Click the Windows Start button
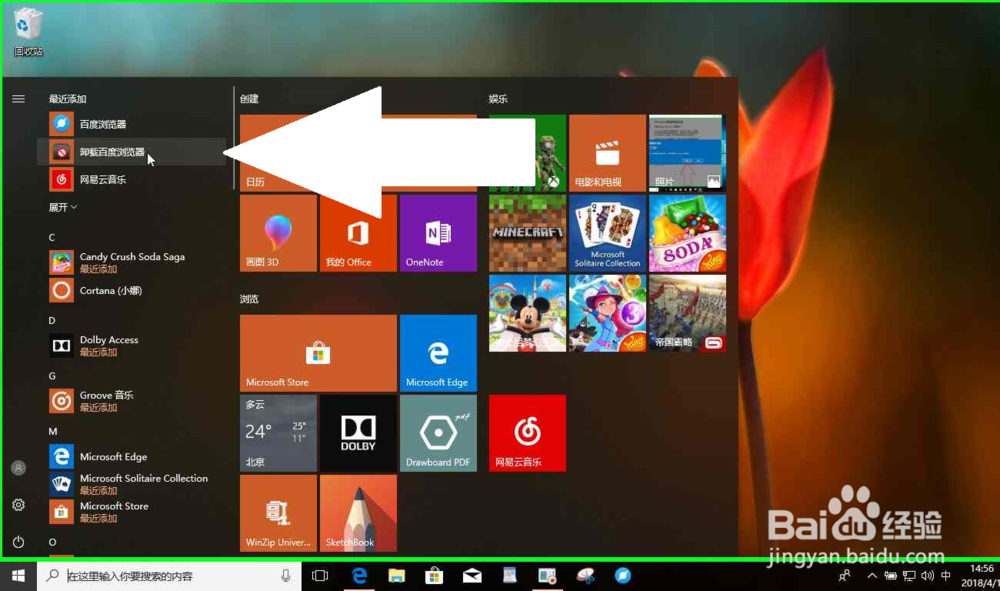The width and height of the screenshot is (1000, 591). pyautogui.click(x=18, y=576)
